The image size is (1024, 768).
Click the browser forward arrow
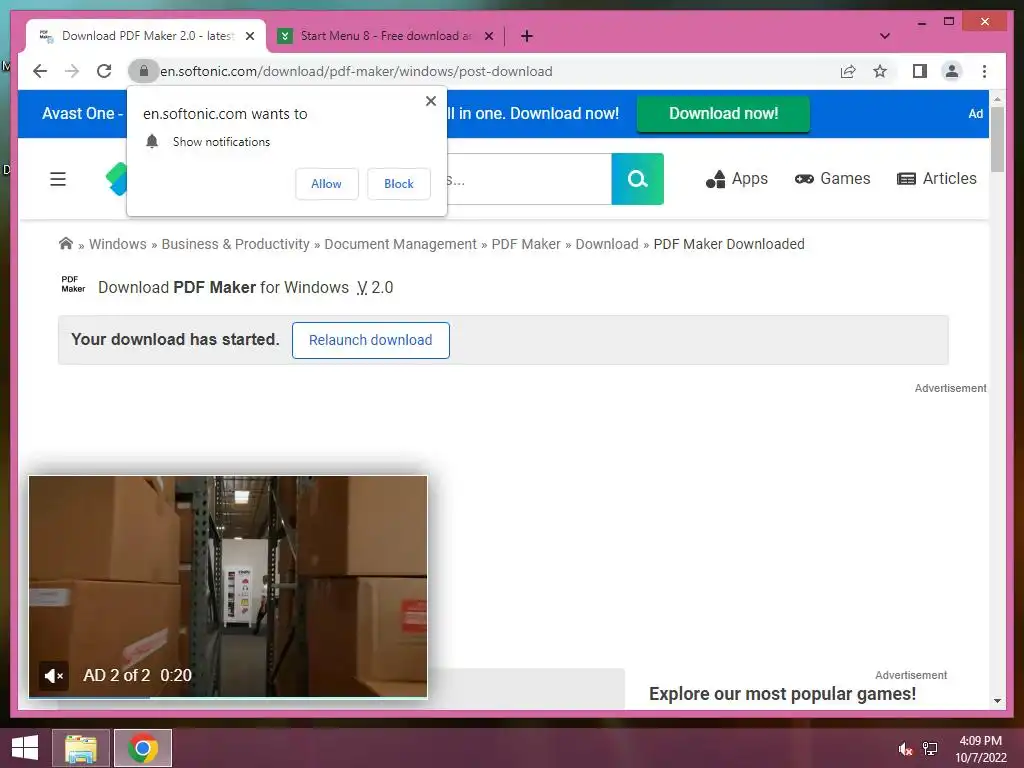pos(72,71)
